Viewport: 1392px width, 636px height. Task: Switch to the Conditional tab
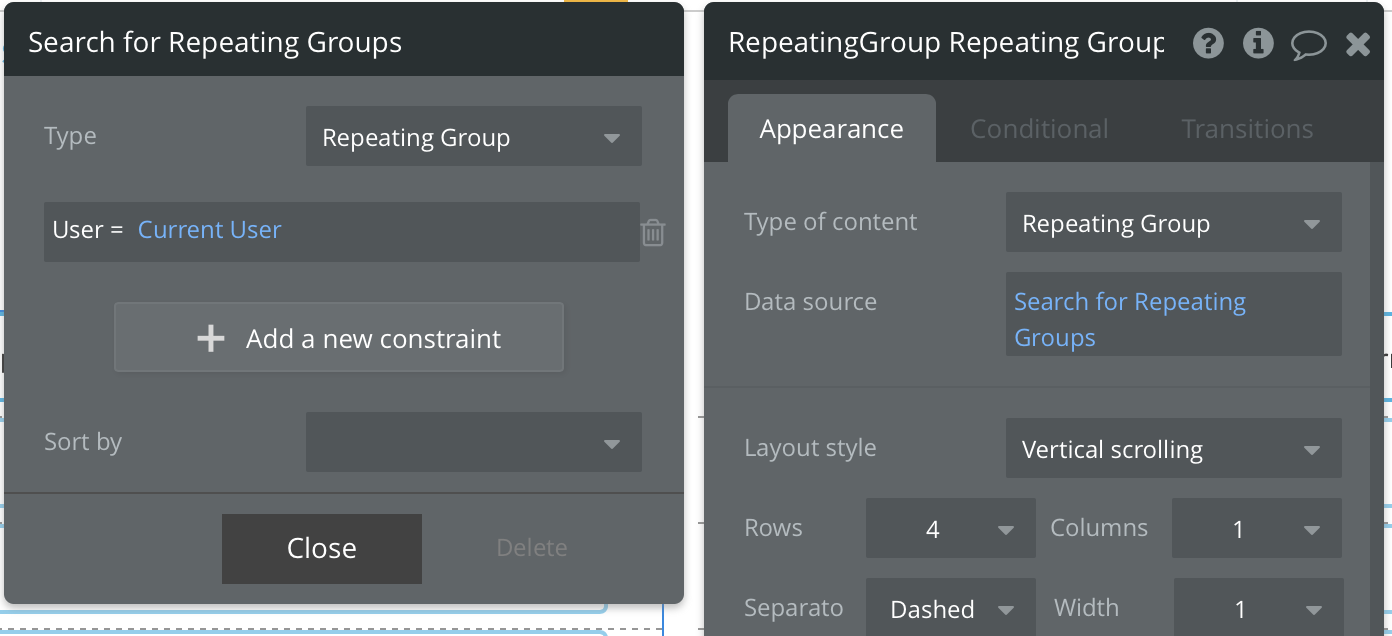point(1039,129)
